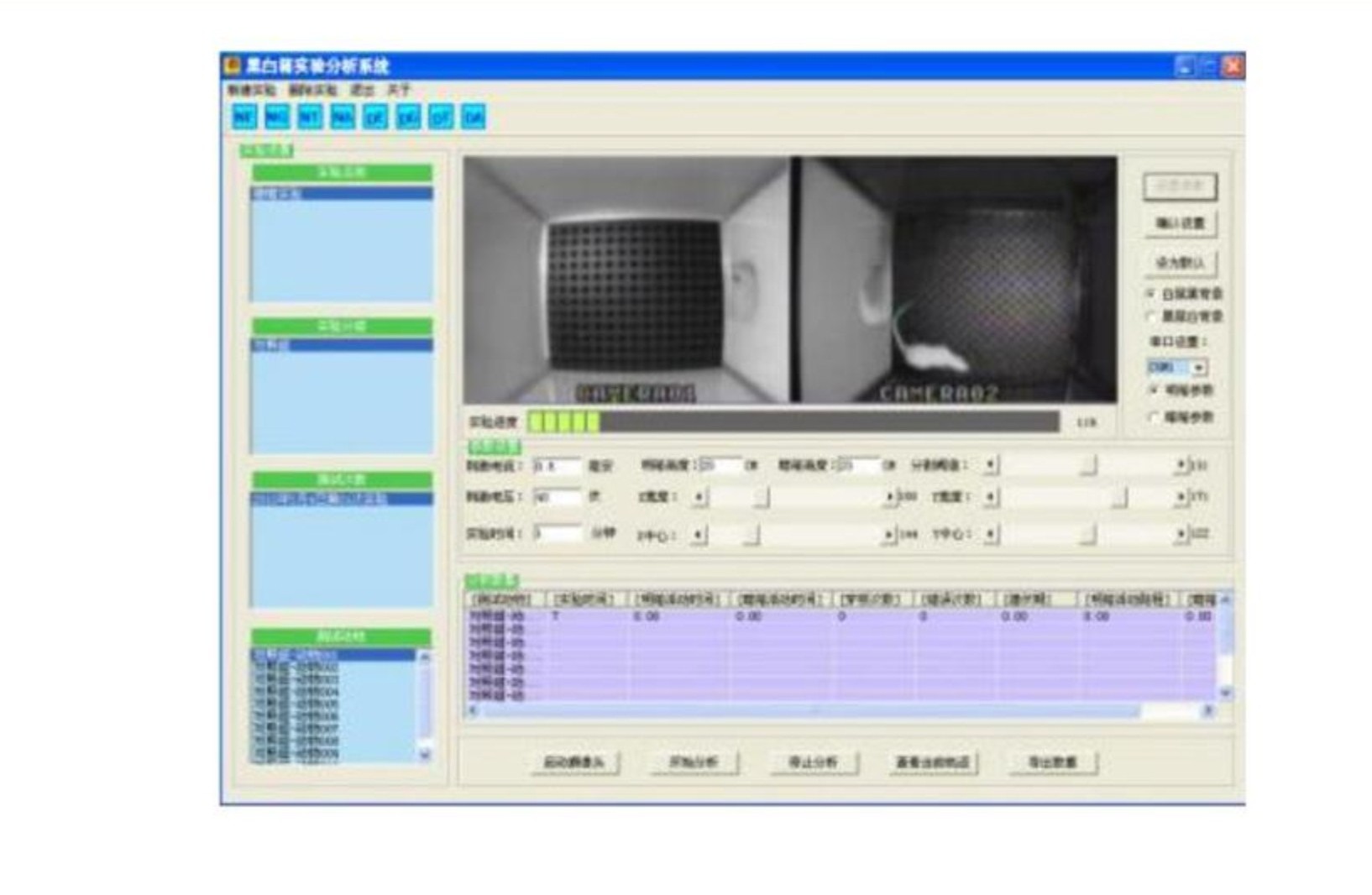Image resolution: width=1372 pixels, height=895 pixels.
Task: Click the 开始分析 button
Action: 694,762
